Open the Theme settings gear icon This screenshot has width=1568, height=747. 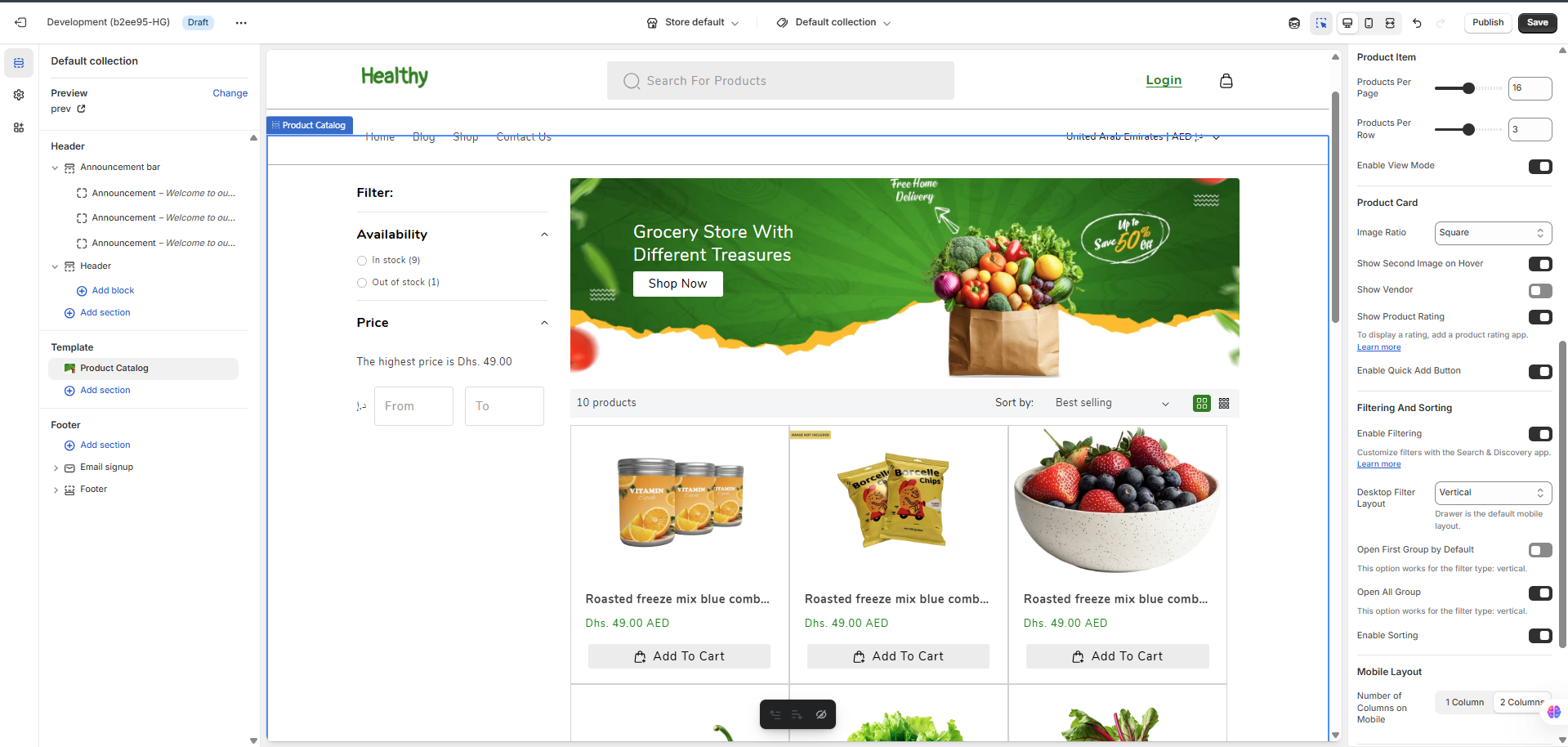tap(19, 95)
